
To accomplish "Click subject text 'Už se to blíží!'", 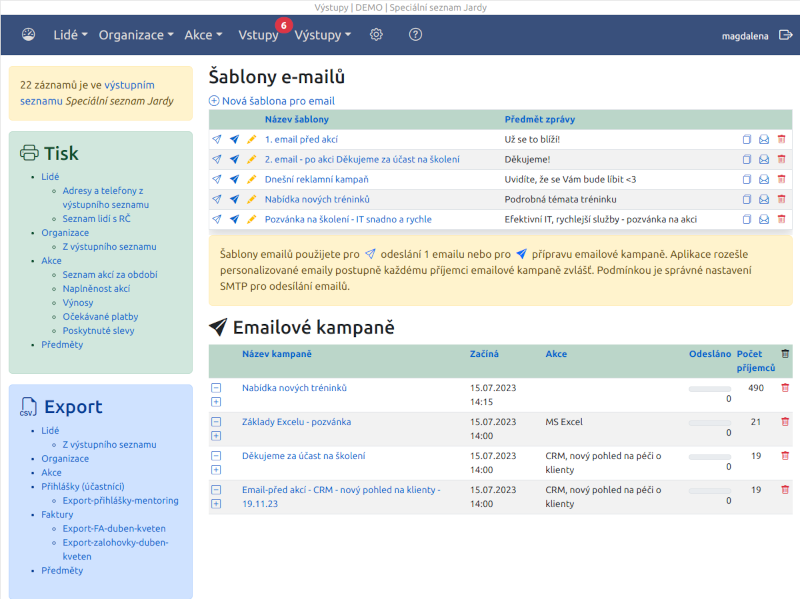I will 532,139.
